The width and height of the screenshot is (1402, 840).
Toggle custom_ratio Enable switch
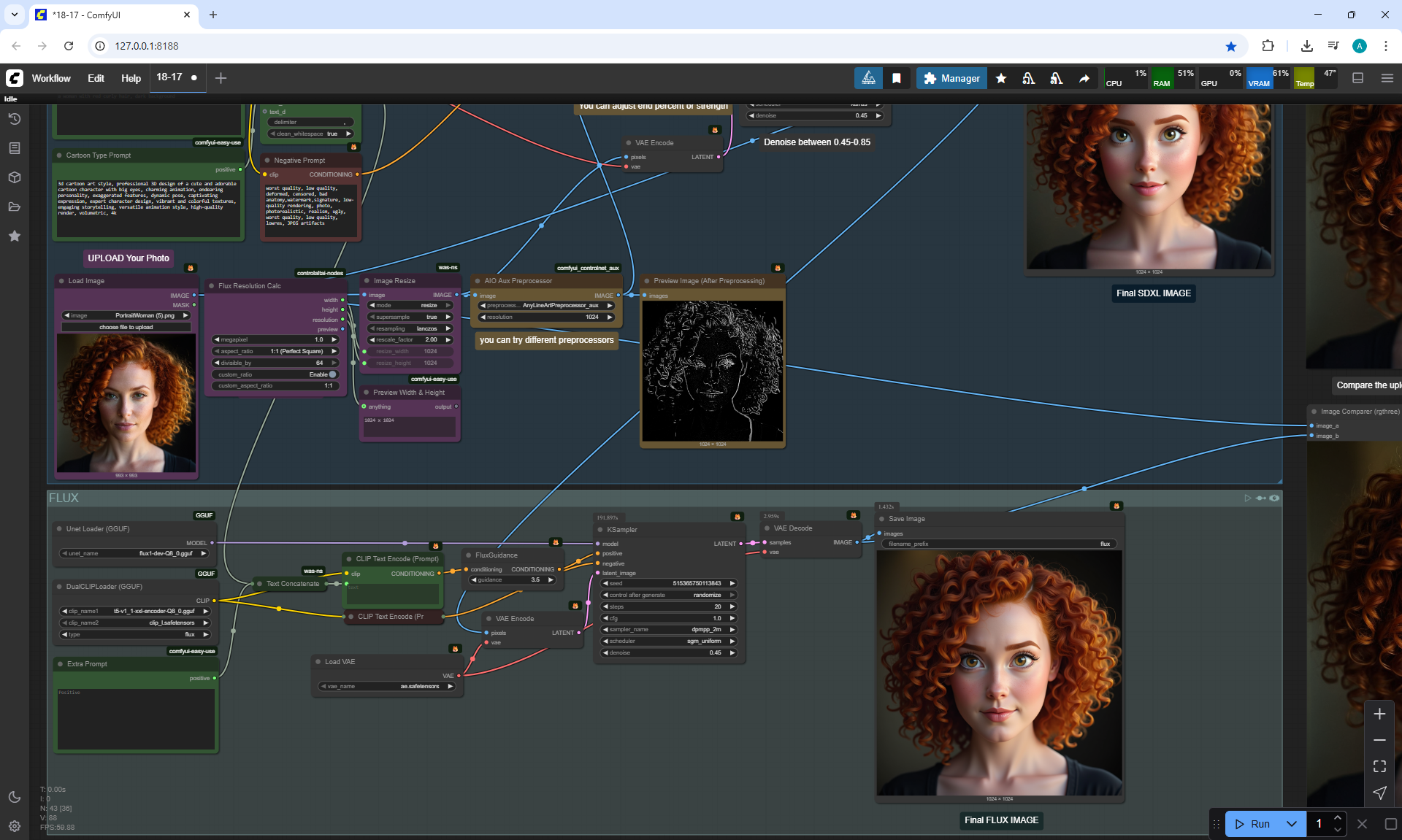pos(332,374)
